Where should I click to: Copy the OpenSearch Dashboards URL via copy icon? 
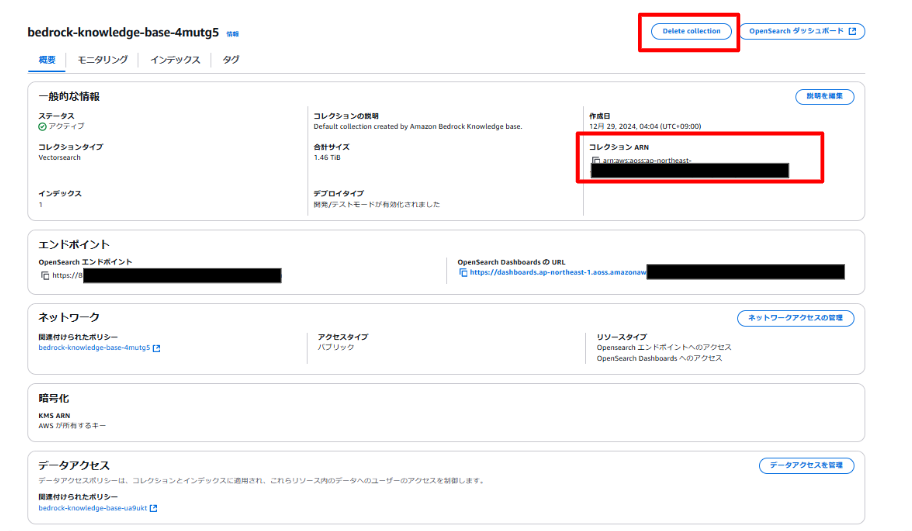[x=463, y=272]
